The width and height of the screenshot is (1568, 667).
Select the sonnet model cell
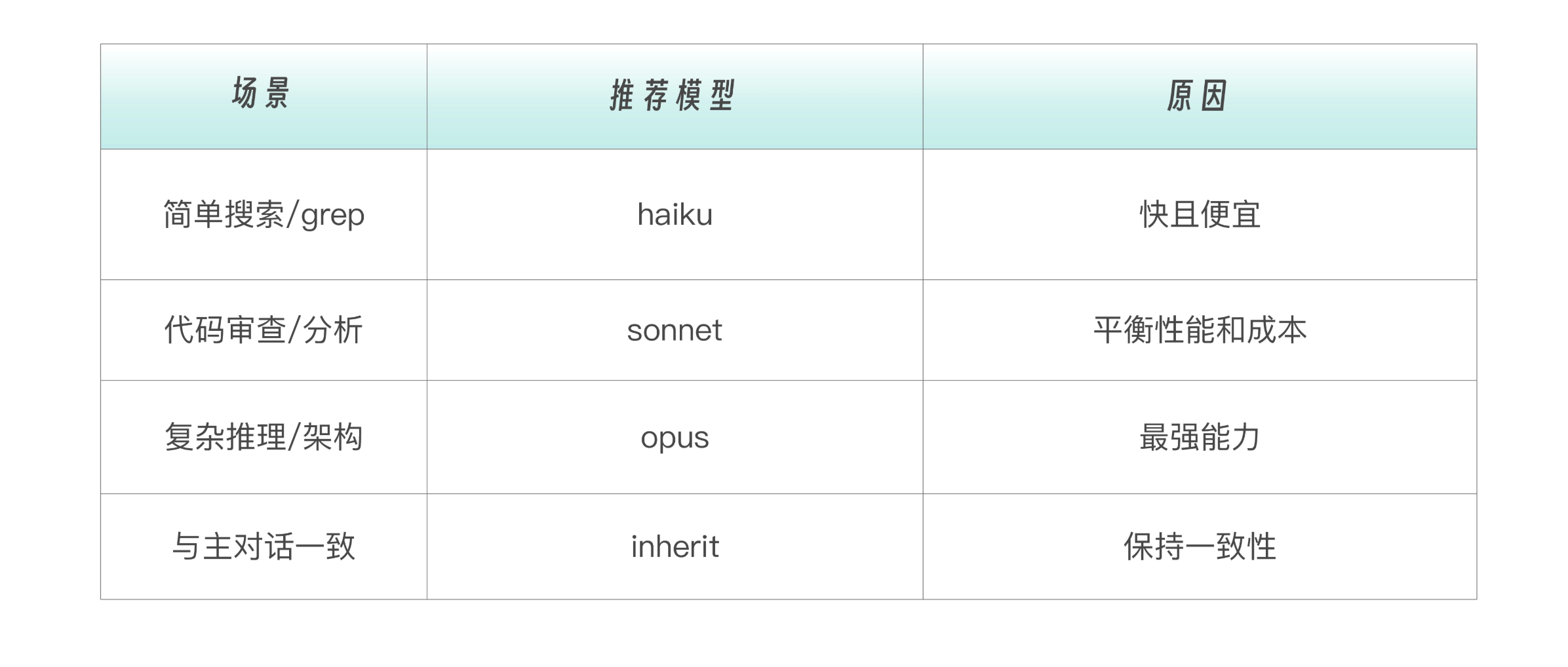(675, 330)
